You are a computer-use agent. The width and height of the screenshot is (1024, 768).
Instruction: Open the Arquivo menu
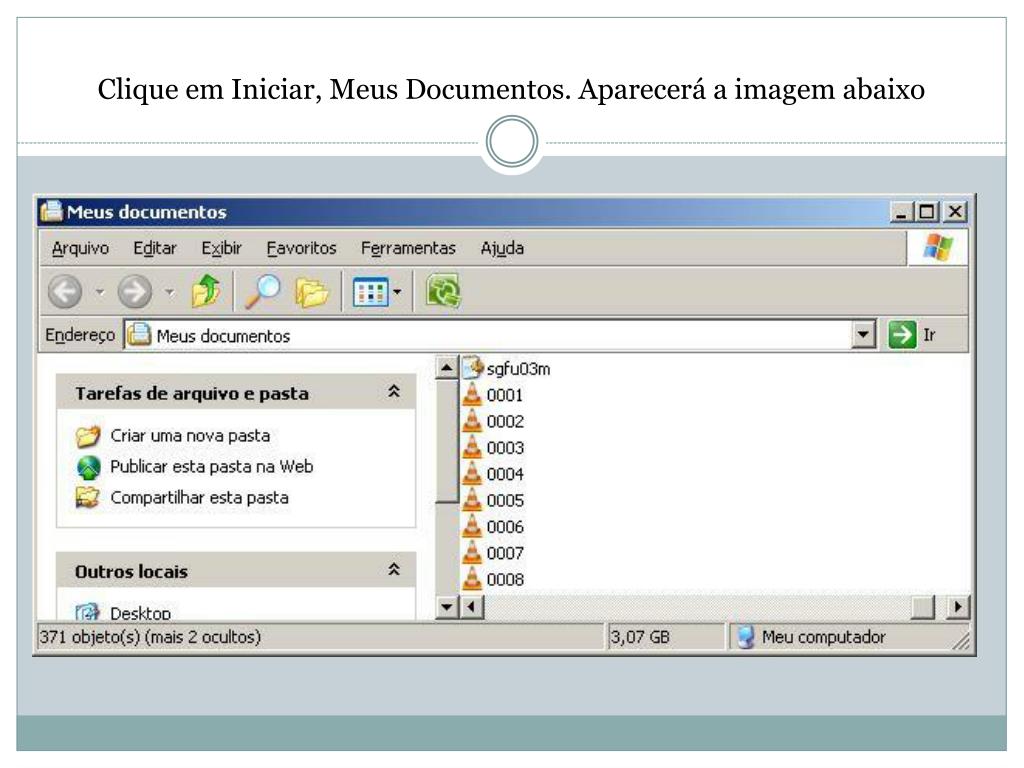click(80, 248)
